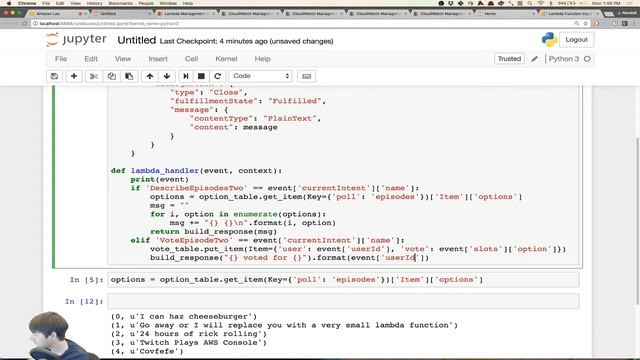The width and height of the screenshot is (640, 360).
Task: Switch to the Amazon Lex tab
Action: pos(57,13)
